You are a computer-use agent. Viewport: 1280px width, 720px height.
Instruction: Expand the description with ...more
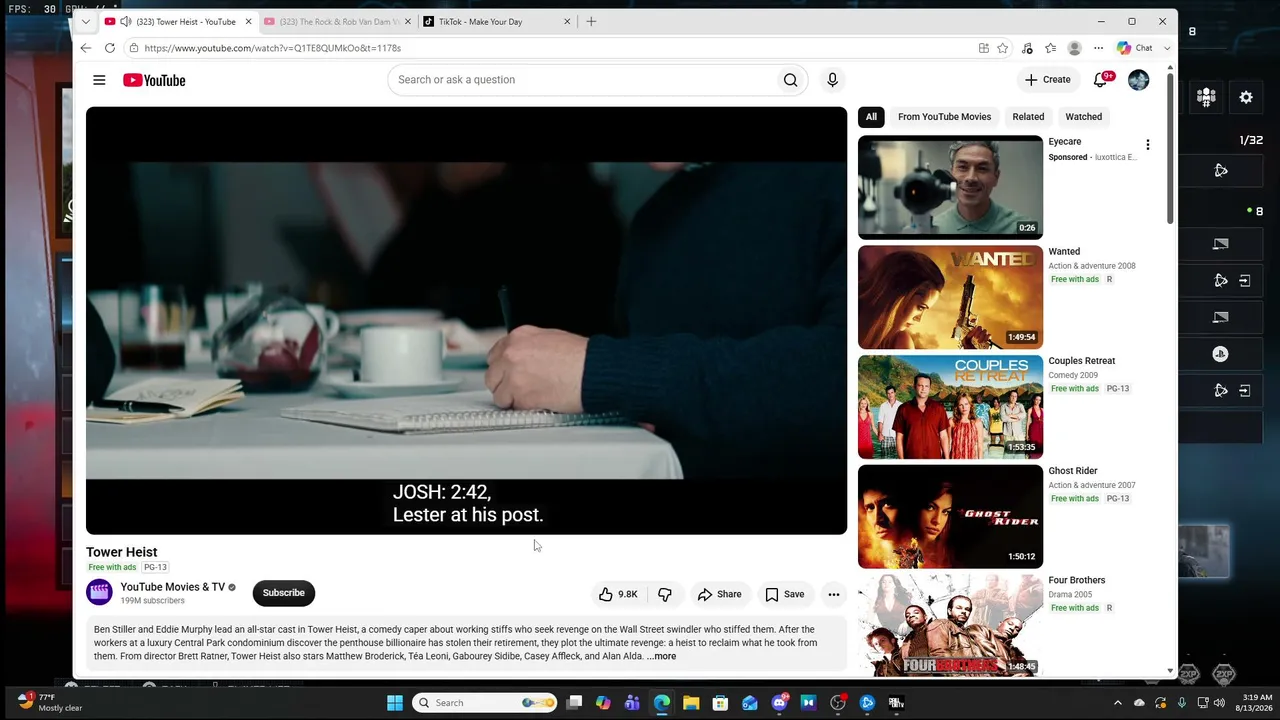pyautogui.click(x=662, y=657)
